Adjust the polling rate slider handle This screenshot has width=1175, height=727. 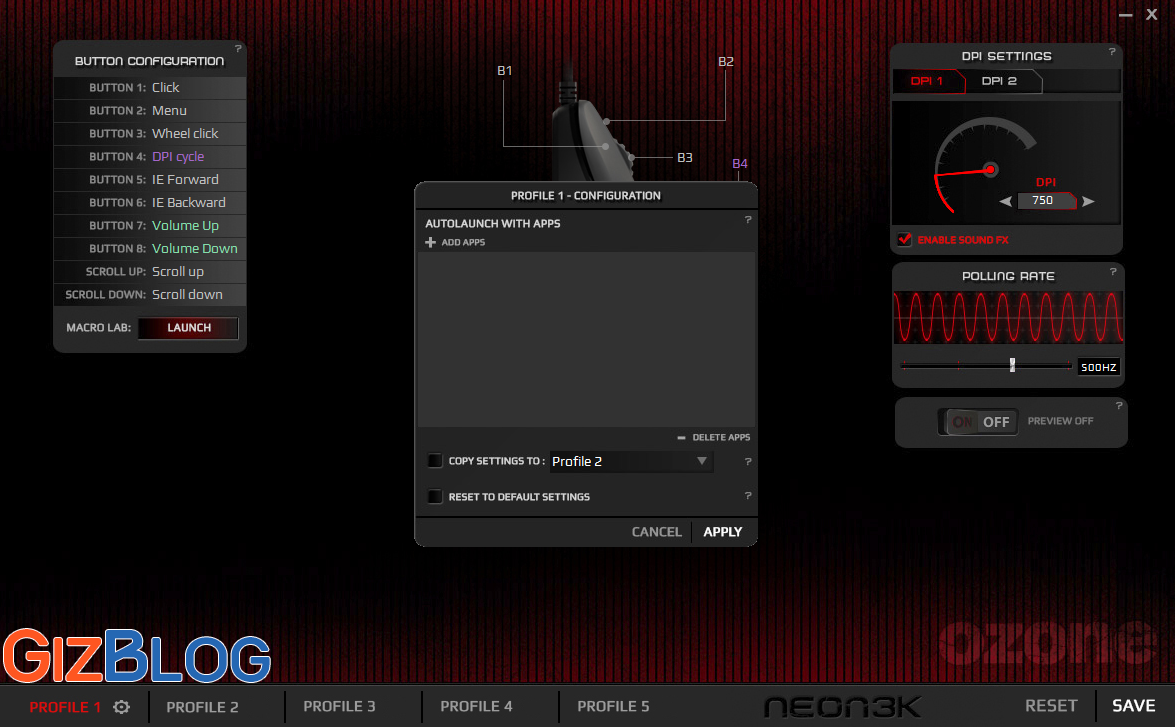1012,365
